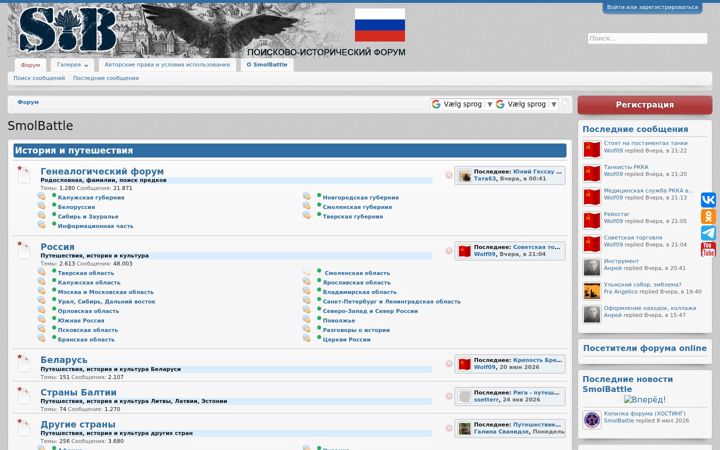Focus the Поиск search field
The height and width of the screenshot is (450, 720).
pos(647,38)
